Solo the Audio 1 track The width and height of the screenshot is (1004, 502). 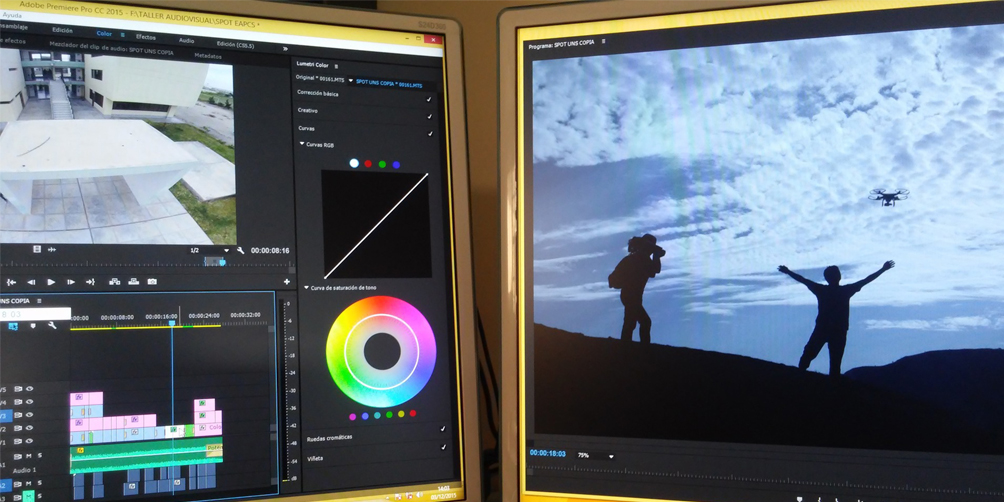pyautogui.click(x=40, y=455)
